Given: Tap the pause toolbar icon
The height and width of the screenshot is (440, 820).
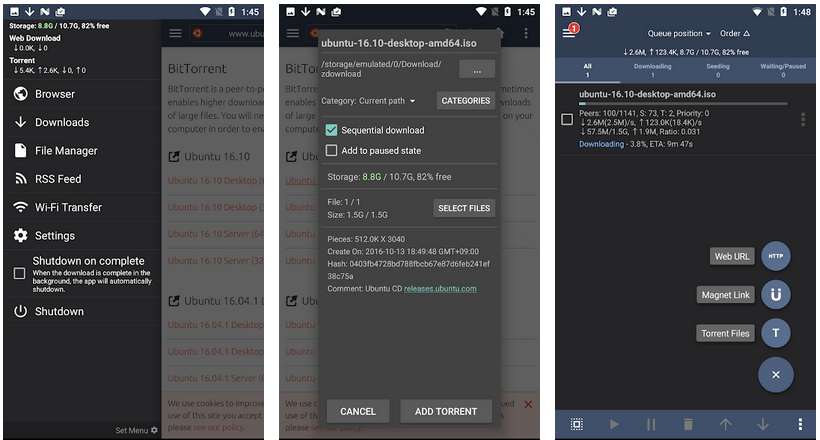Looking at the screenshot, I should [x=651, y=424].
